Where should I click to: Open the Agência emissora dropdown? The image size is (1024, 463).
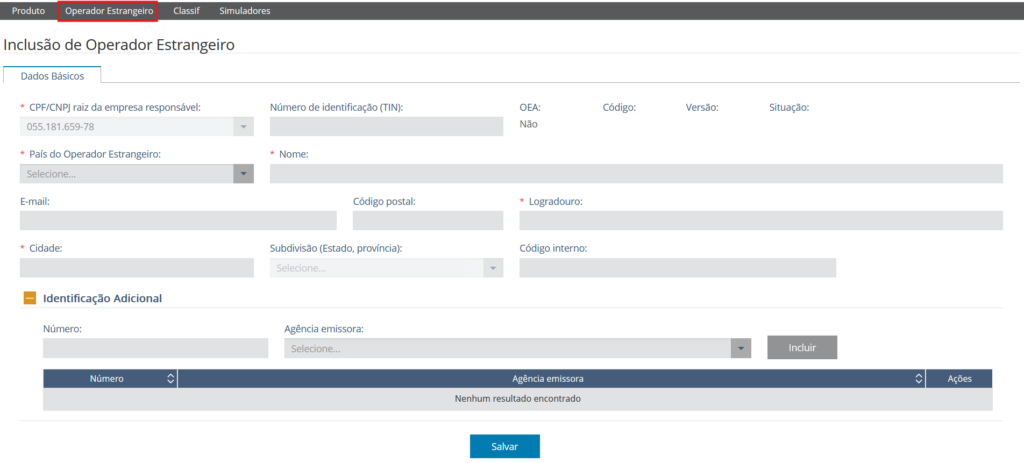[x=740, y=348]
